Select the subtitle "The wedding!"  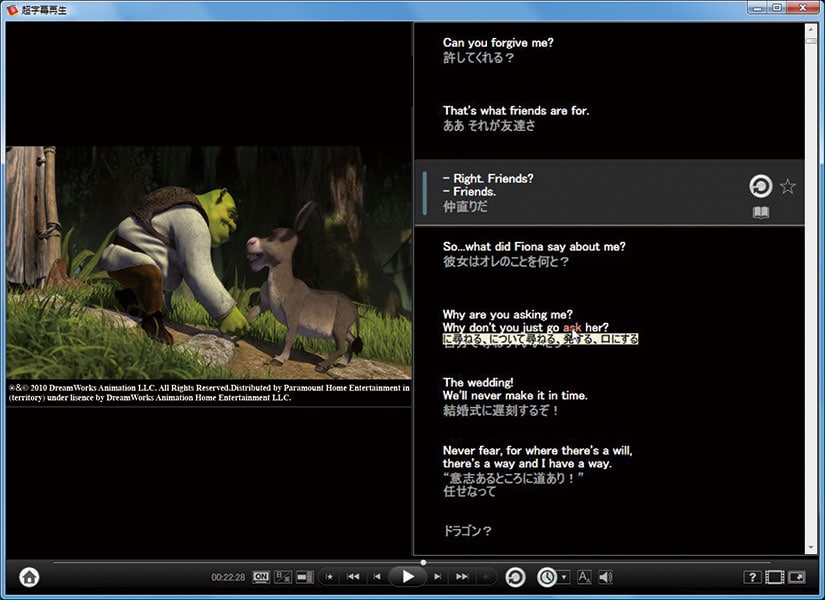tap(478, 382)
